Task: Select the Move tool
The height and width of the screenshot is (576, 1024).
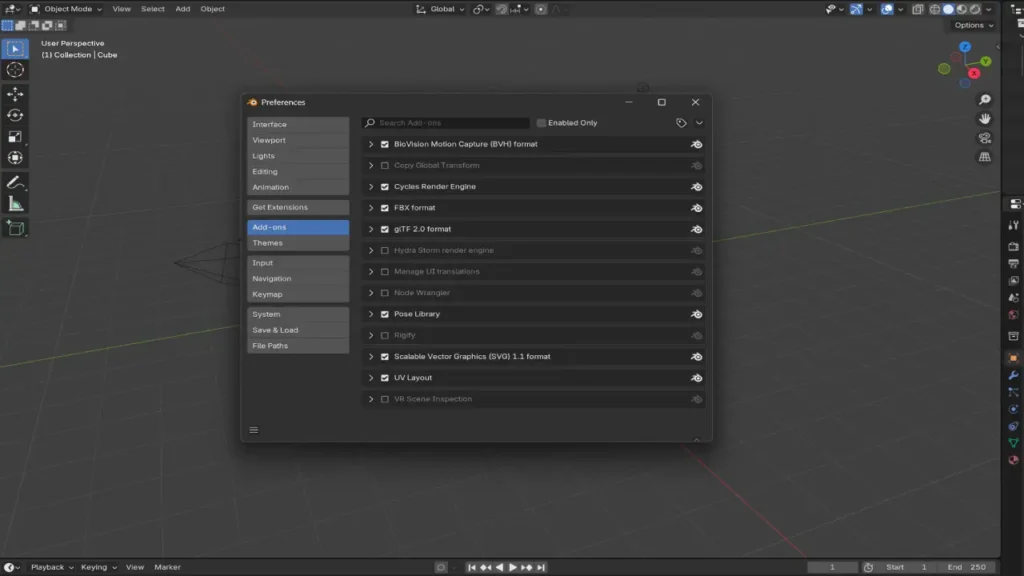Action: (15, 94)
